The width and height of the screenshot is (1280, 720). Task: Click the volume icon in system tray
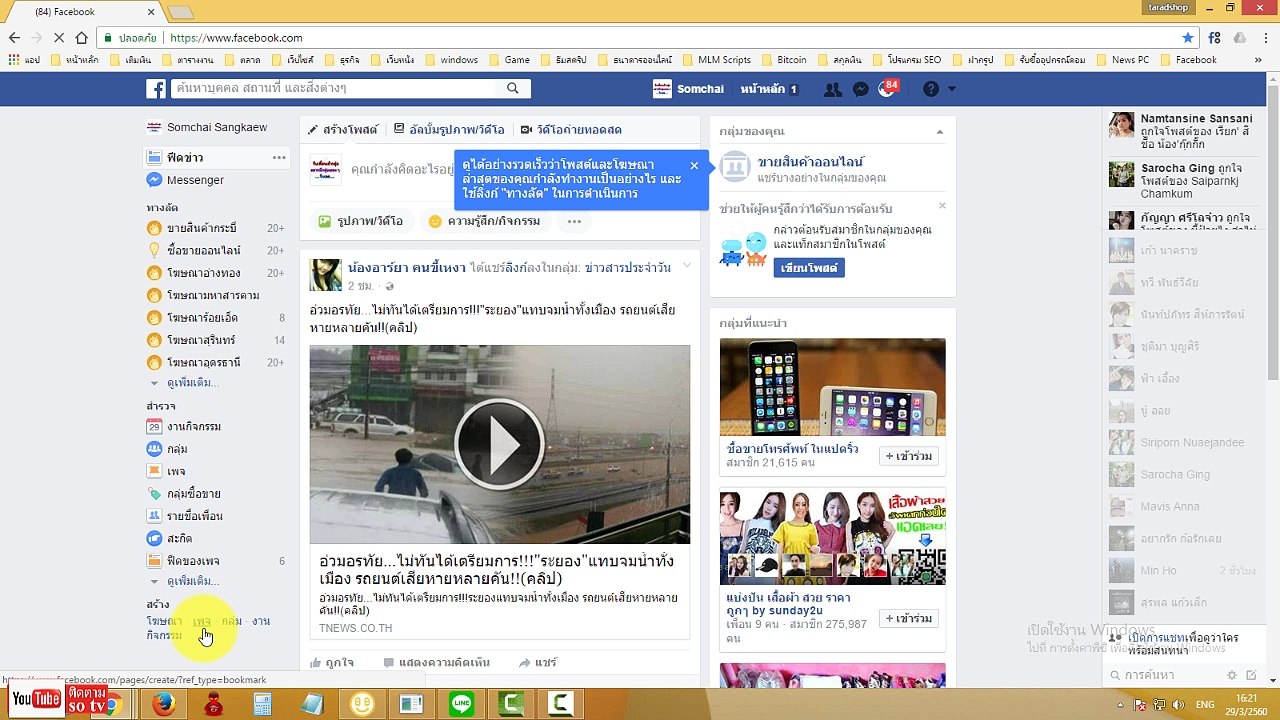[x=1180, y=705]
